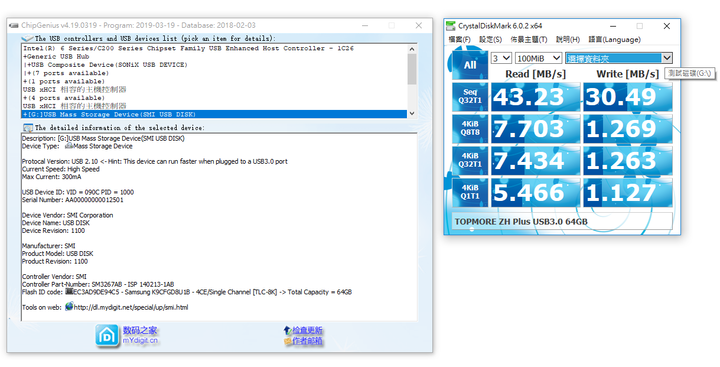Click the 4KiB Q1T1 read value 5.466
The height and width of the screenshot is (367, 720).
click(535, 192)
